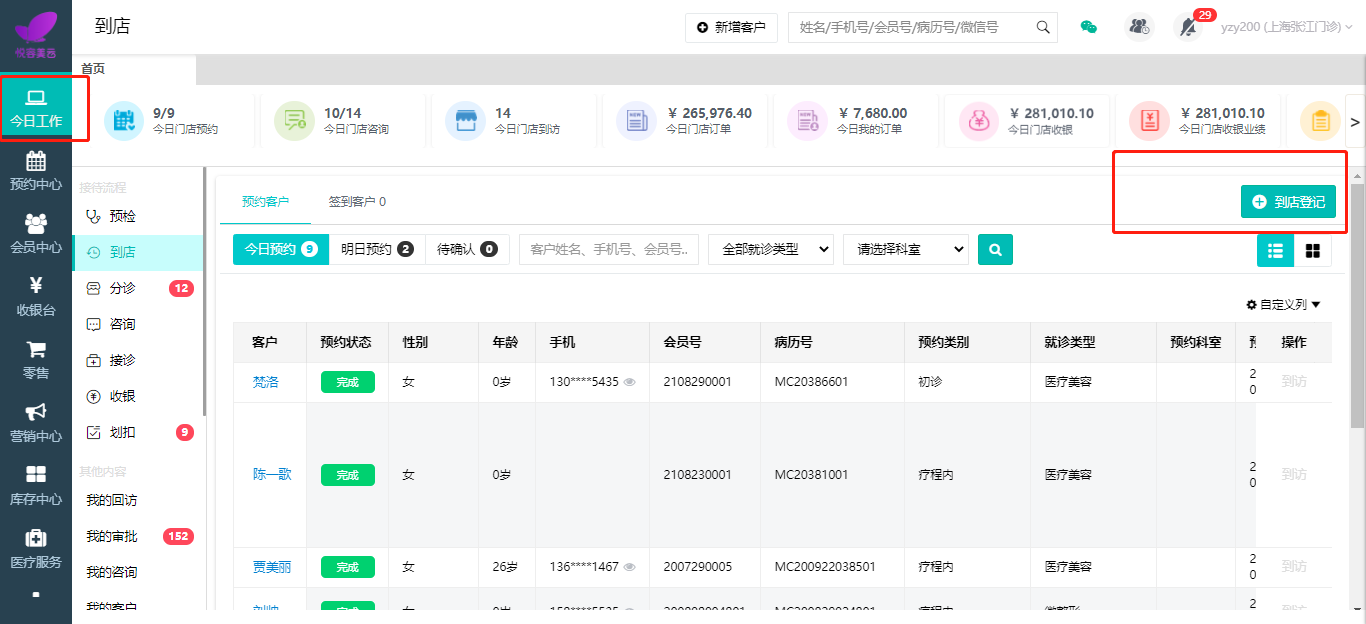Reveal phone number 130****5435 with eye icon
This screenshot has width=1366, height=624.
630,382
